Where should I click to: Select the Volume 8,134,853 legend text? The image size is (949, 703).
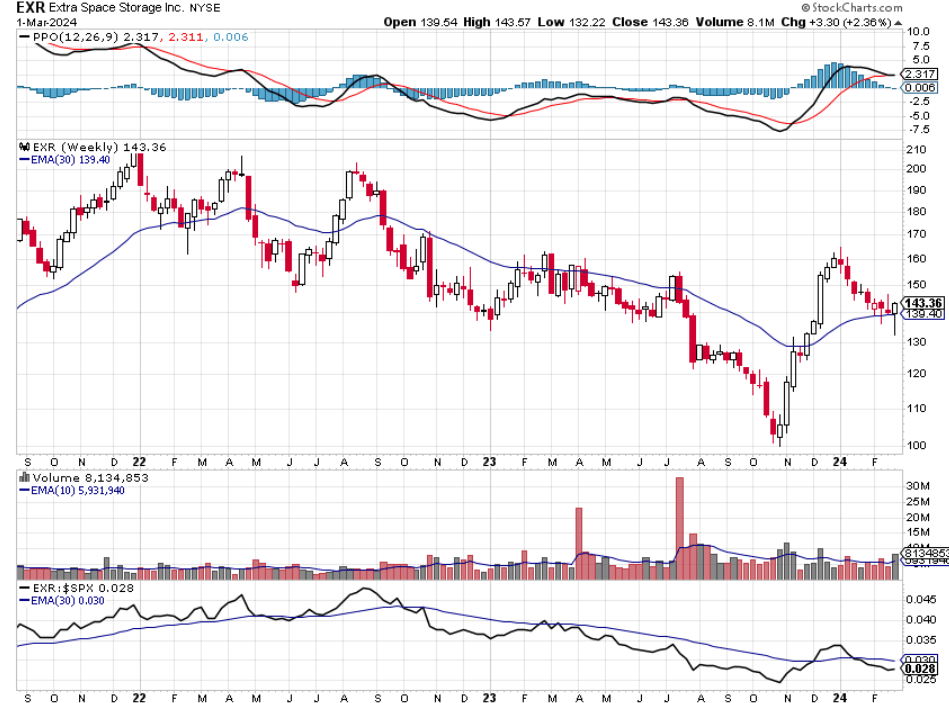(x=90, y=477)
